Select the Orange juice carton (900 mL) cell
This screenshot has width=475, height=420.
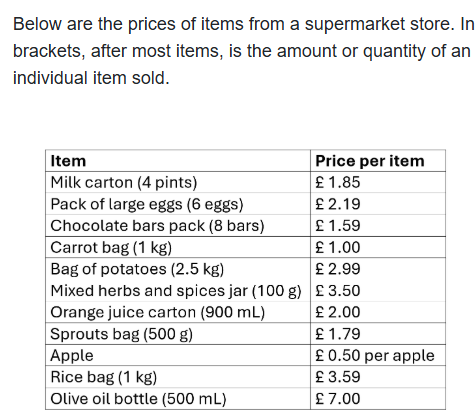point(178,312)
